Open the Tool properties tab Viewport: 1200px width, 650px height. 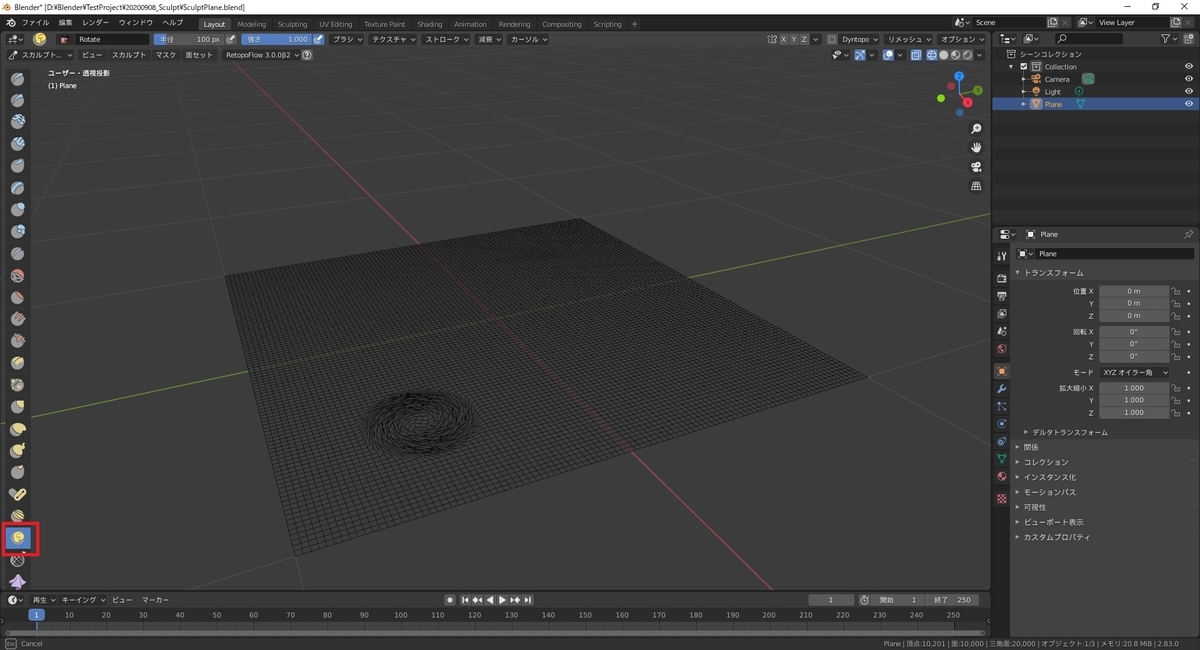[x=1002, y=257]
